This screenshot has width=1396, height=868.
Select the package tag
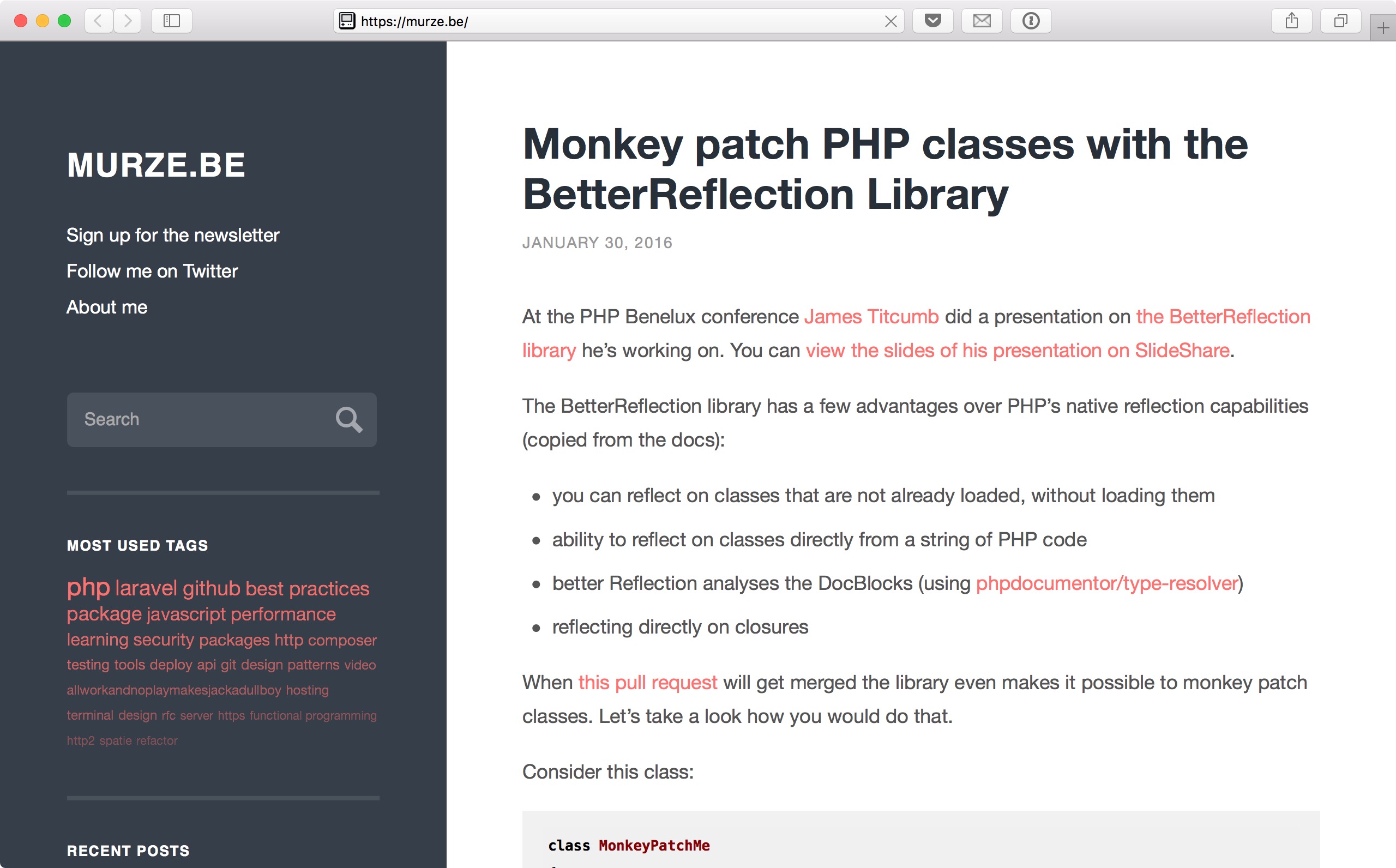(105, 614)
